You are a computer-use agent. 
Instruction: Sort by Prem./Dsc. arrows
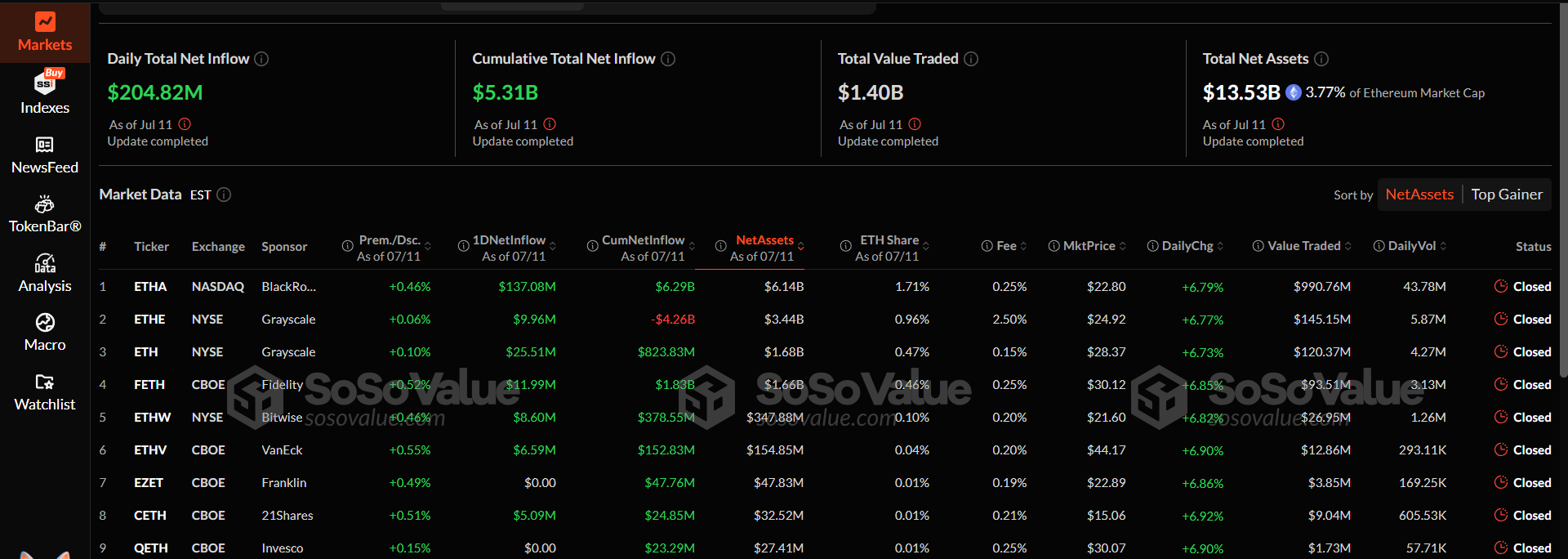[x=428, y=246]
